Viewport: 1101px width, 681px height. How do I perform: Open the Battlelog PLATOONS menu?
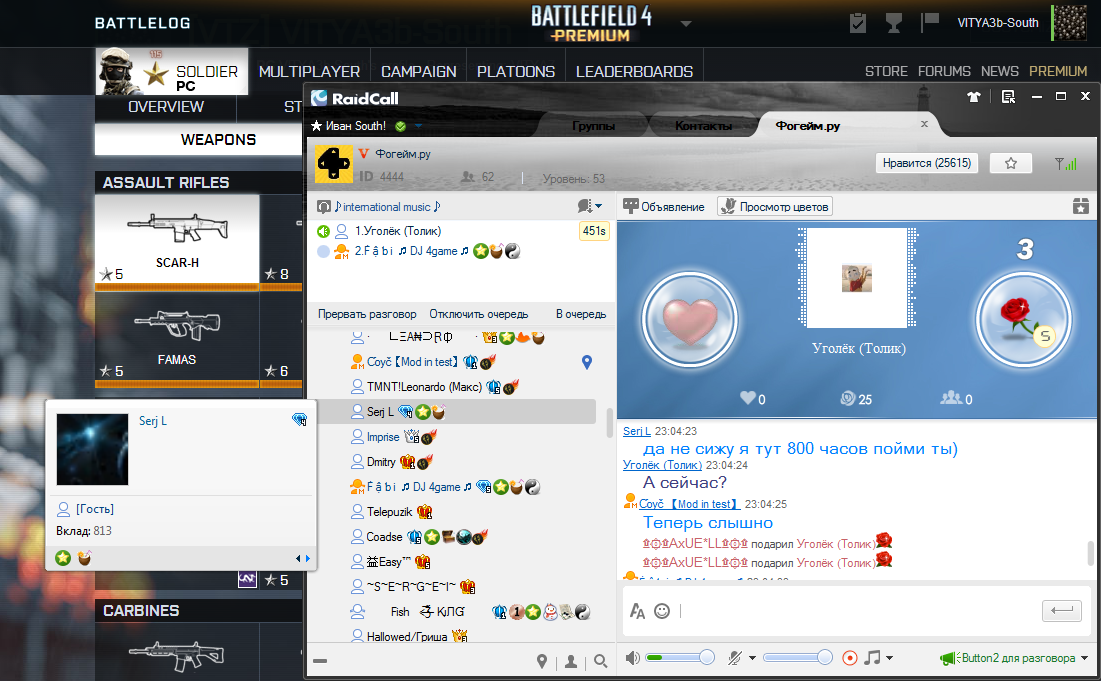tap(516, 72)
